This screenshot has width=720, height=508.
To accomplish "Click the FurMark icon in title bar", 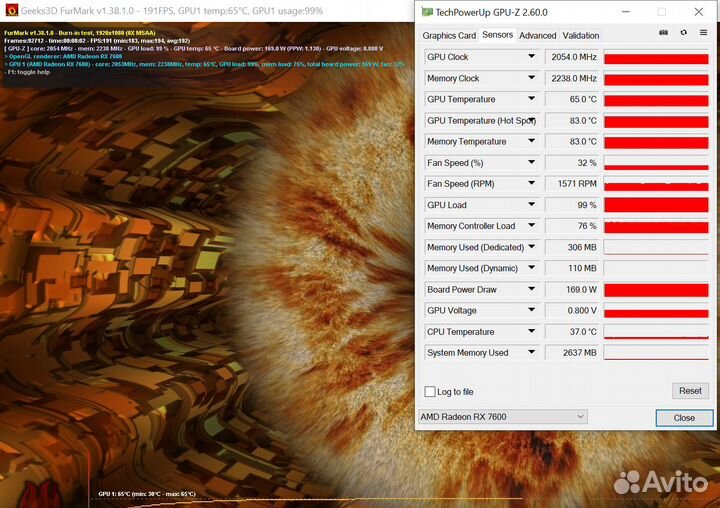I will (12, 11).
